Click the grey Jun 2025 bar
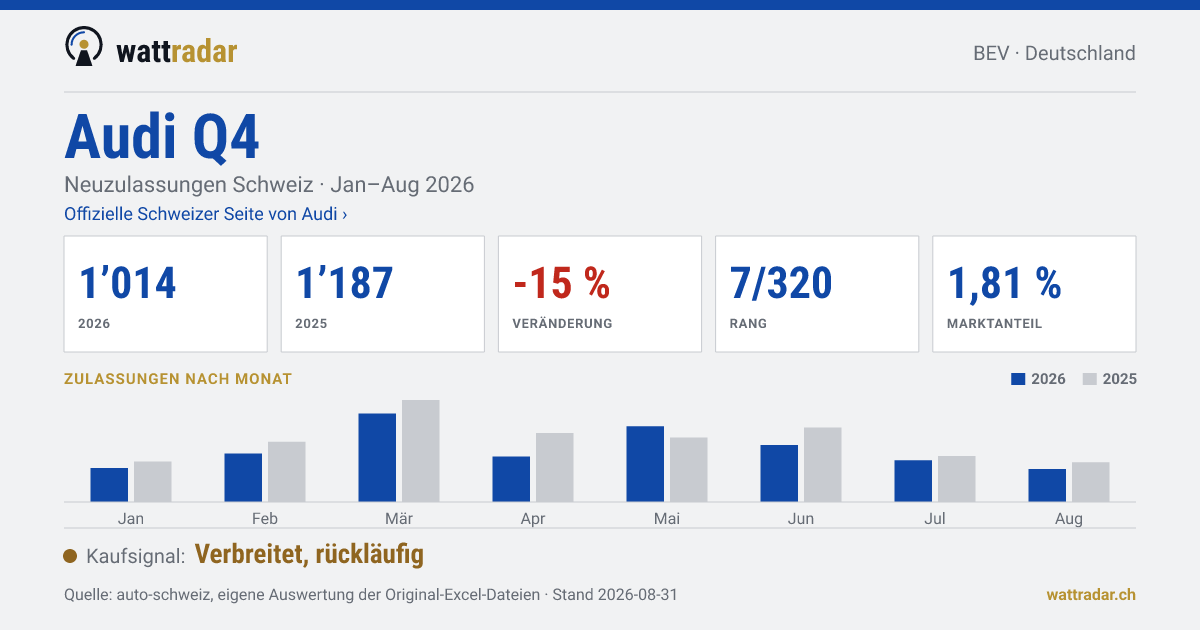Screen dimensions: 1200x630 823,464
